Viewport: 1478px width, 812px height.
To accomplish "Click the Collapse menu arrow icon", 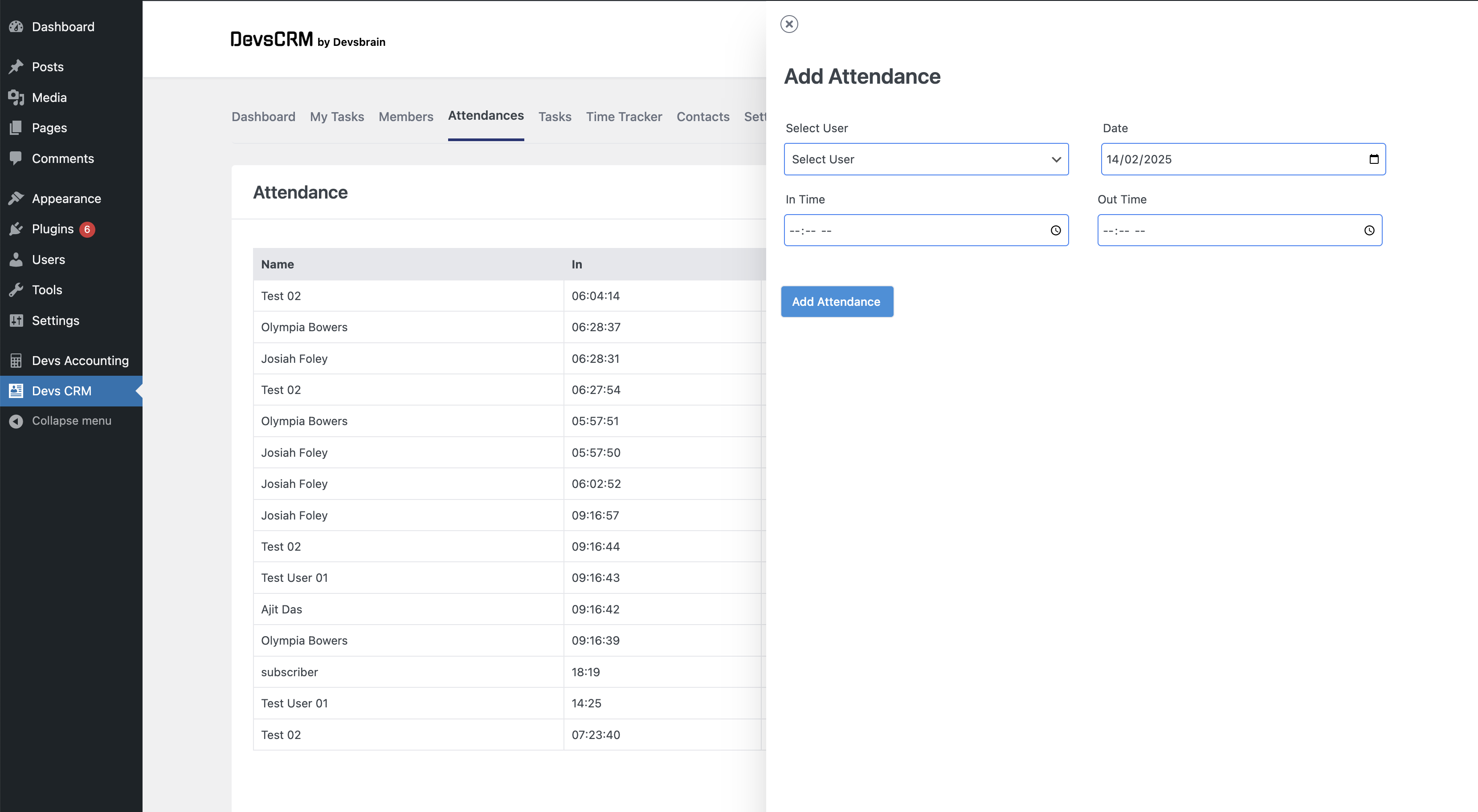I will 16,421.
